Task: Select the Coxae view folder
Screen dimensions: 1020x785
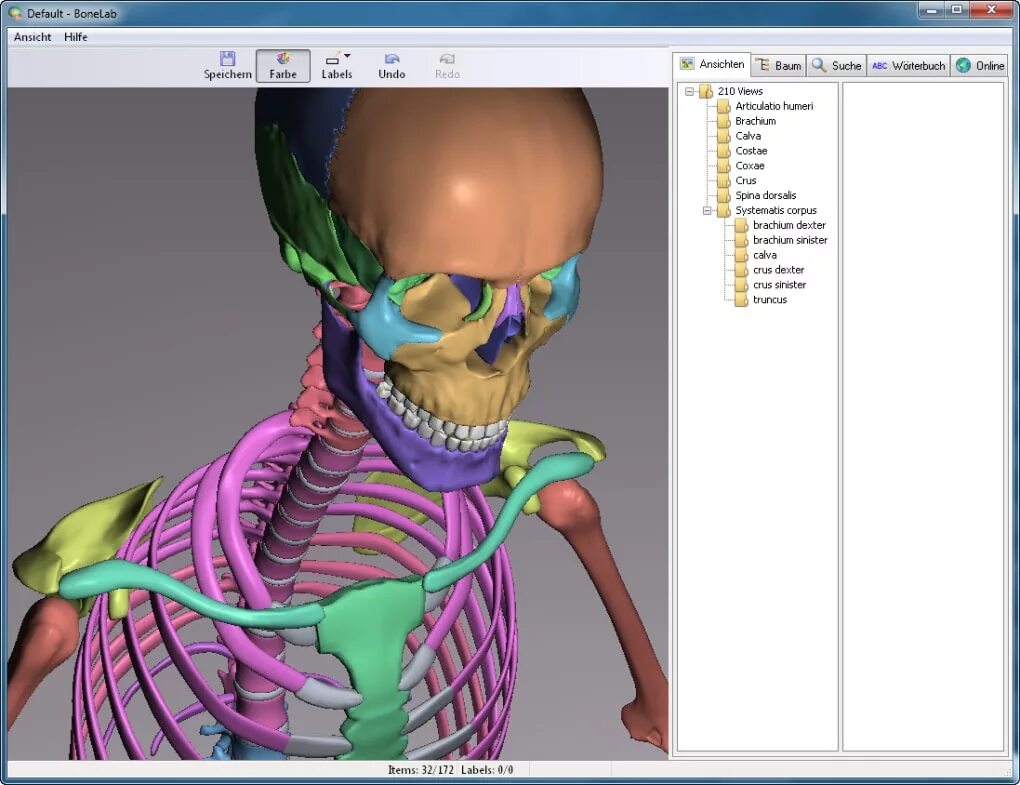Action: pyautogui.click(x=749, y=166)
